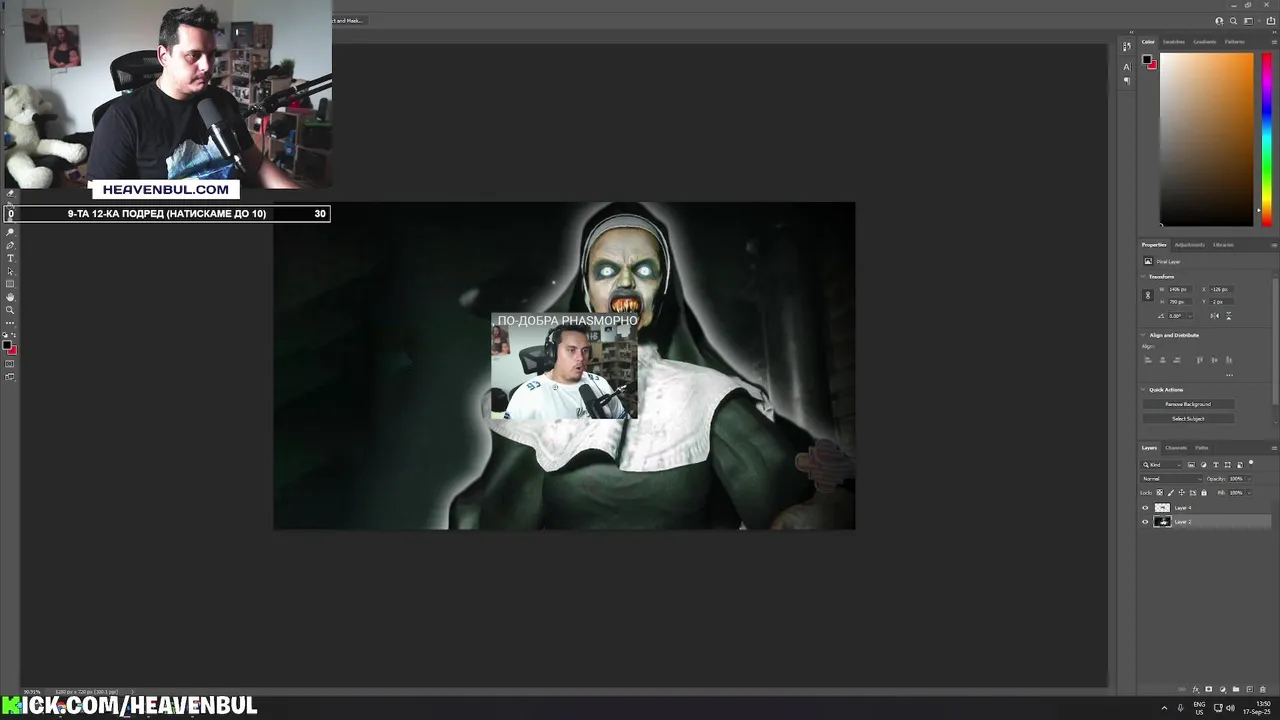Delete layer trash icon at Layers bottom
This screenshot has width=1280, height=720.
(x=1262, y=689)
